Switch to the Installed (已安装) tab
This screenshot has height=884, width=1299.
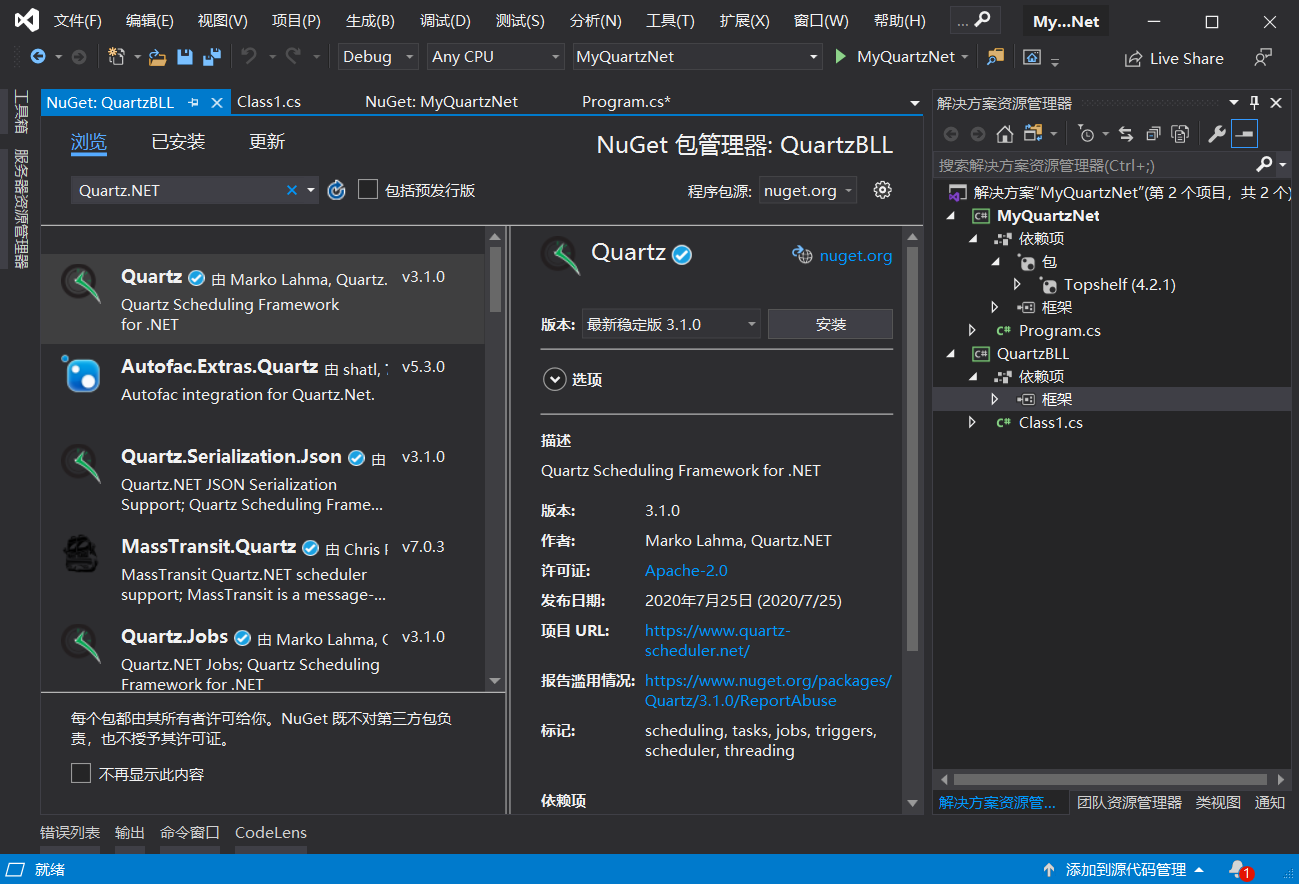[178, 142]
